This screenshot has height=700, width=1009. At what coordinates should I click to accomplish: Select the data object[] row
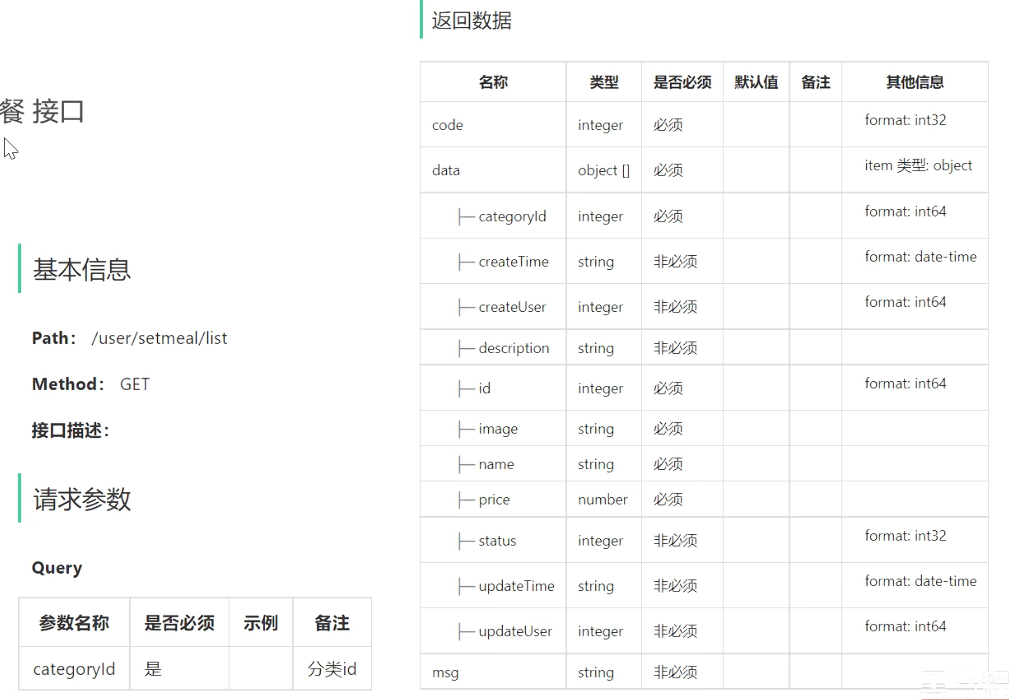click(446, 170)
